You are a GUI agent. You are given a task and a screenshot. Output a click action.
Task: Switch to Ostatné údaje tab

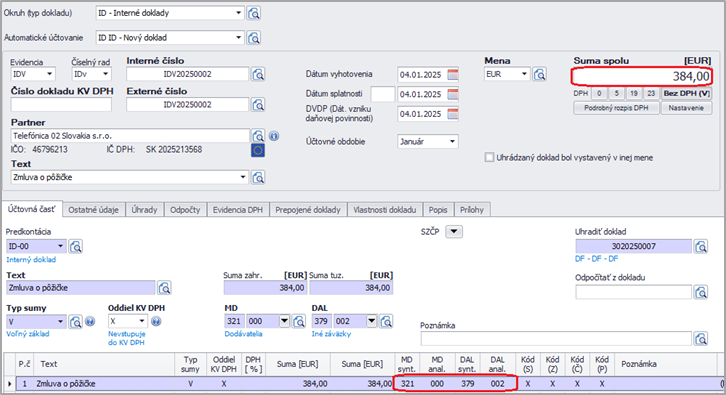[x=94, y=210]
